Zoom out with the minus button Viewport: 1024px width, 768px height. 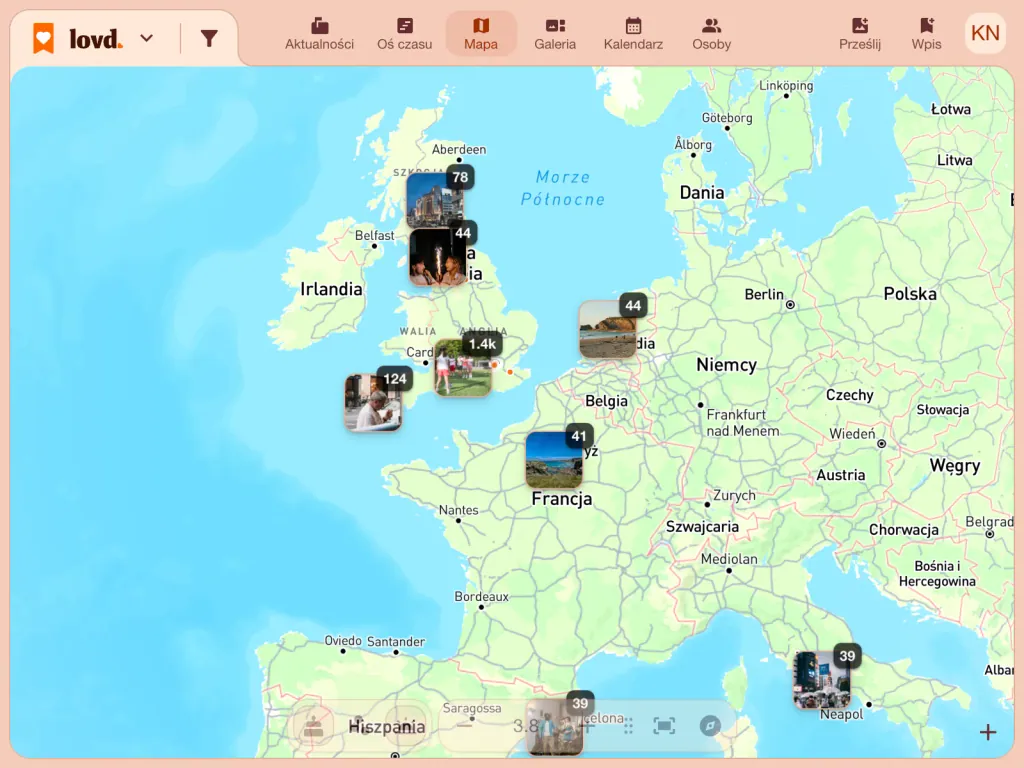(x=464, y=726)
